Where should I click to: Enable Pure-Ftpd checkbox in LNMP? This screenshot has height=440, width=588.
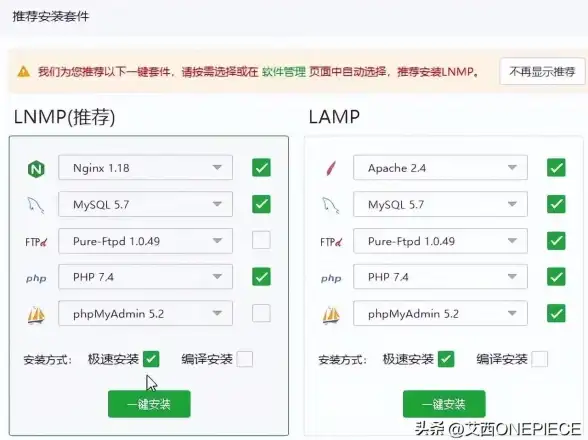[261, 240]
